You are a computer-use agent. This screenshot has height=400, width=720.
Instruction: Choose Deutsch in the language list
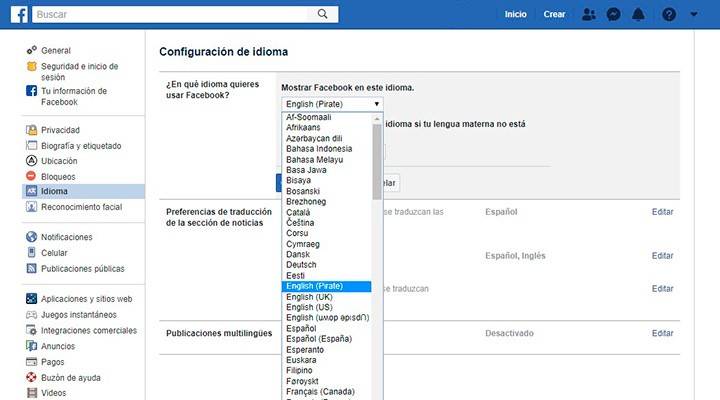[x=301, y=264]
